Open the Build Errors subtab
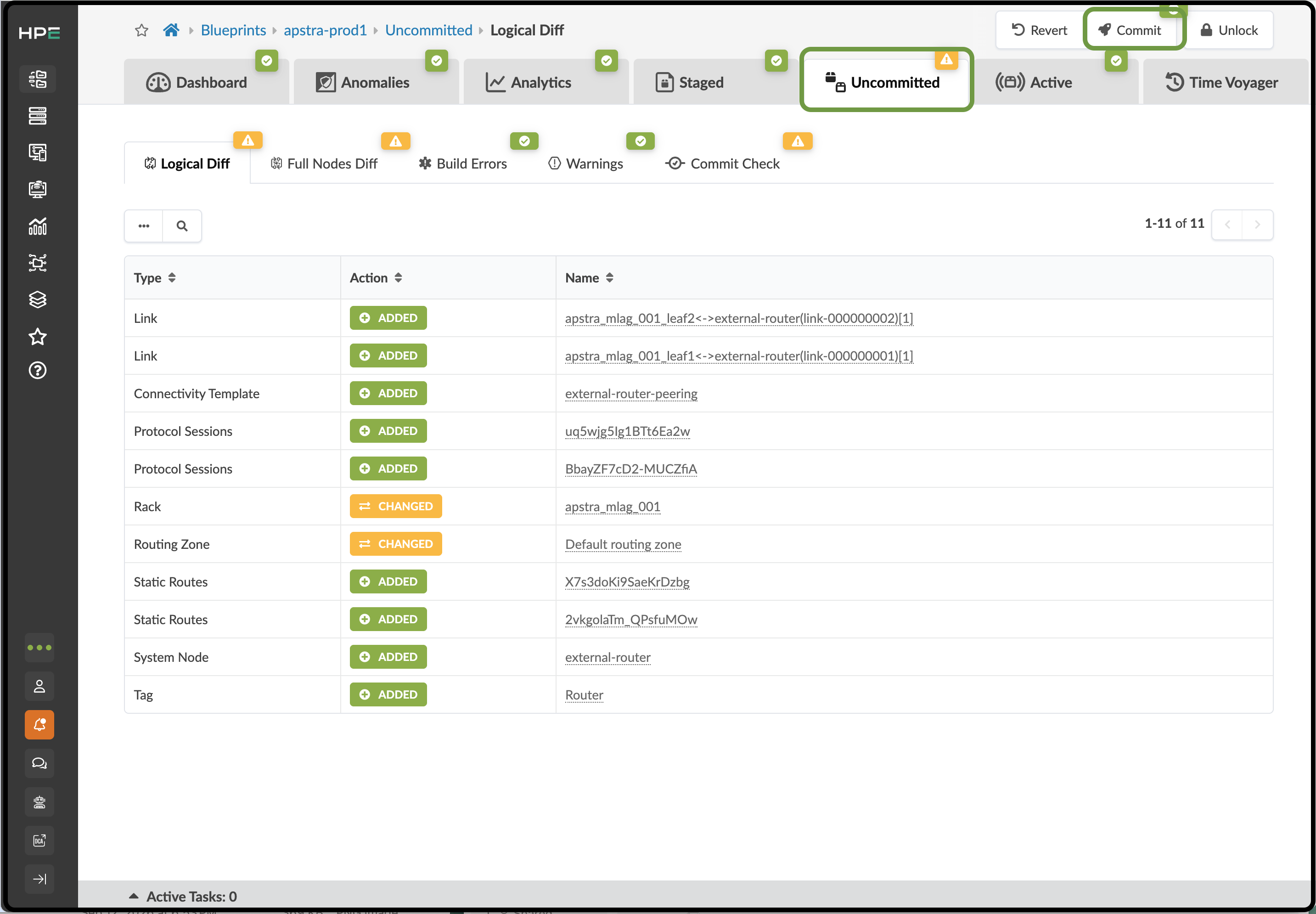1316x914 pixels. tap(462, 164)
